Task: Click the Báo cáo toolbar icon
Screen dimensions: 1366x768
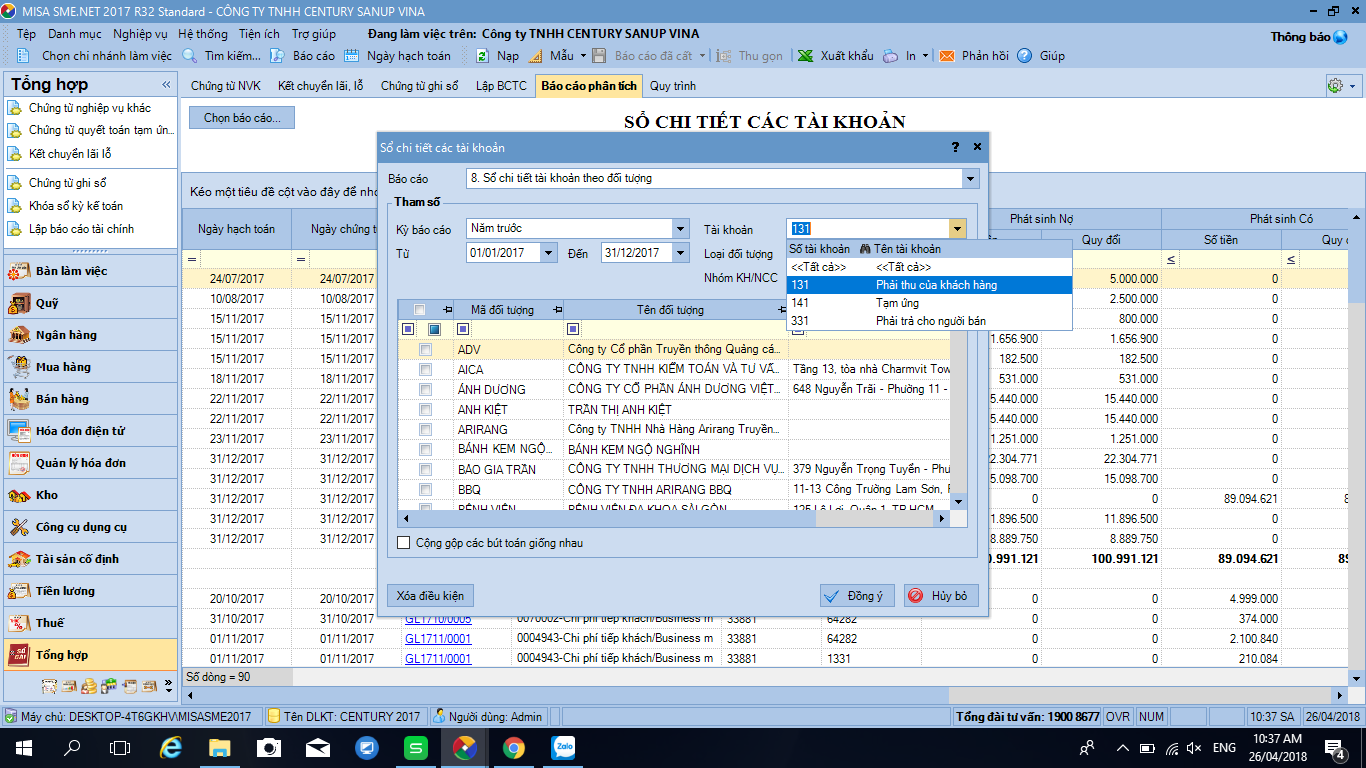Action: click(x=303, y=56)
